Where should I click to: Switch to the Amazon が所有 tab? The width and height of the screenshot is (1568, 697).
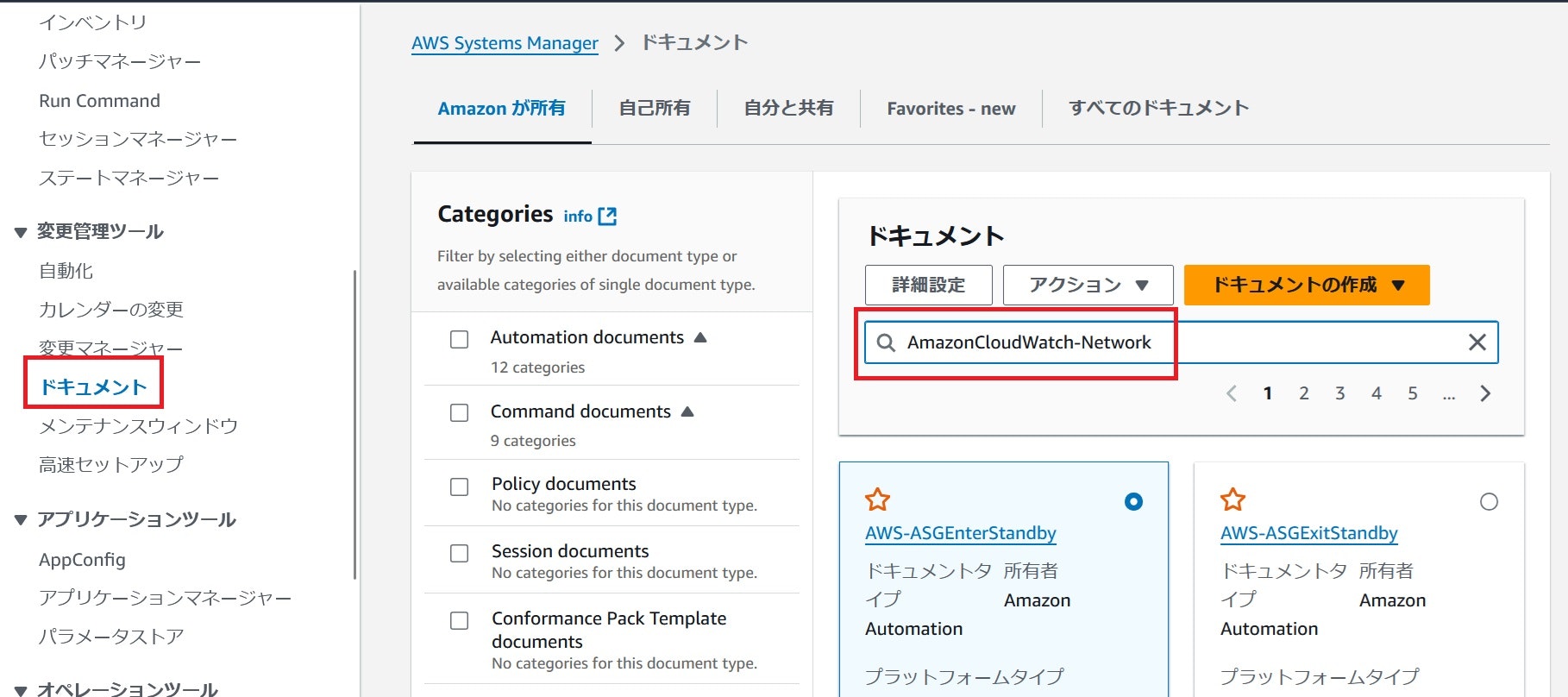tap(502, 109)
